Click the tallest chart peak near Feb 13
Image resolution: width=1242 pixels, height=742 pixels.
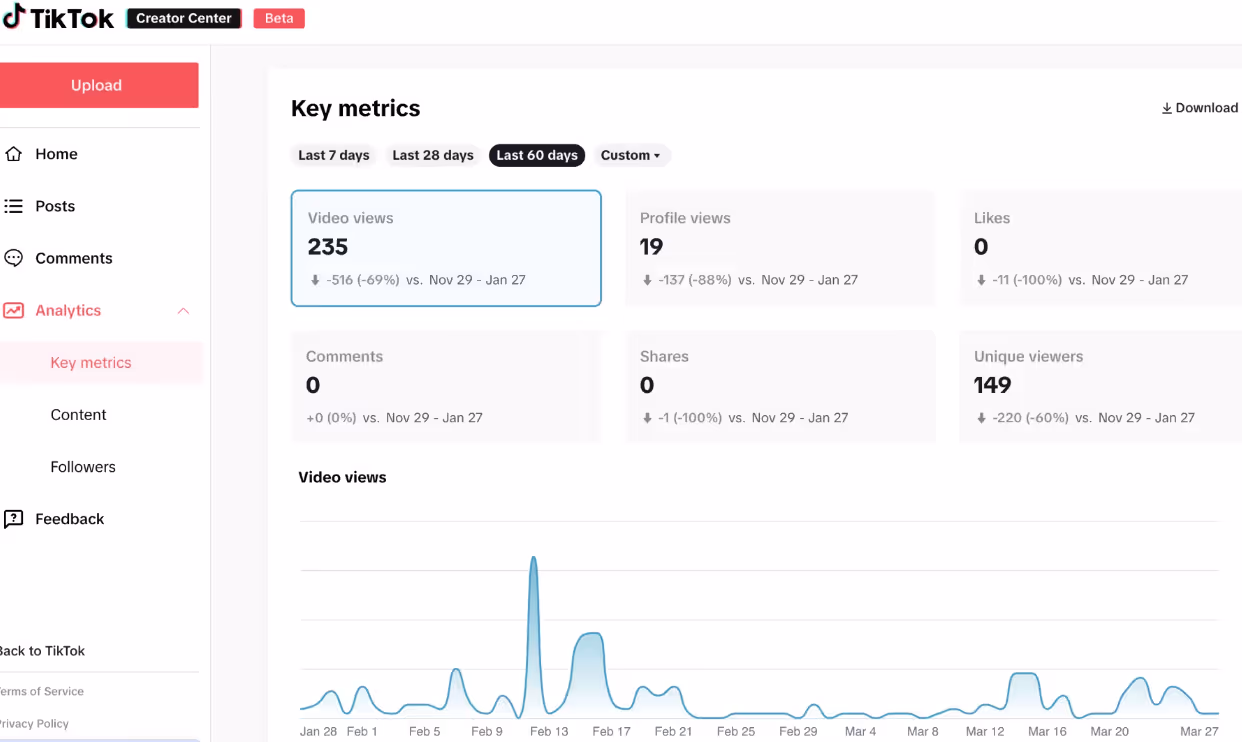[x=533, y=559]
